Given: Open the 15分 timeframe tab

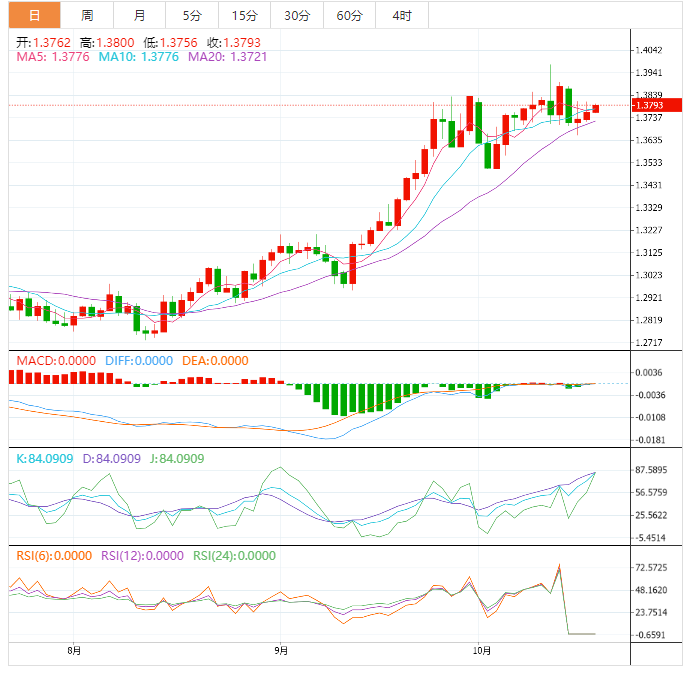Looking at the screenshot, I should tap(245, 15).
